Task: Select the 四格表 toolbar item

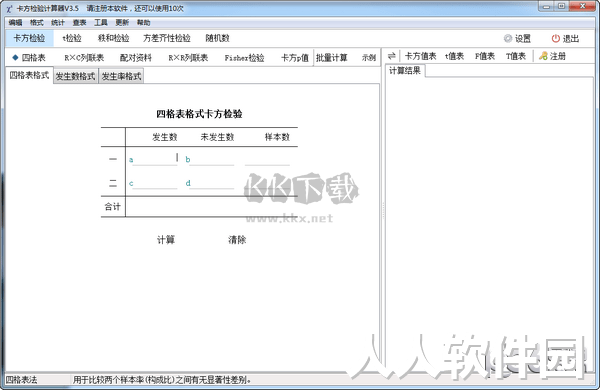Action: click(29, 58)
